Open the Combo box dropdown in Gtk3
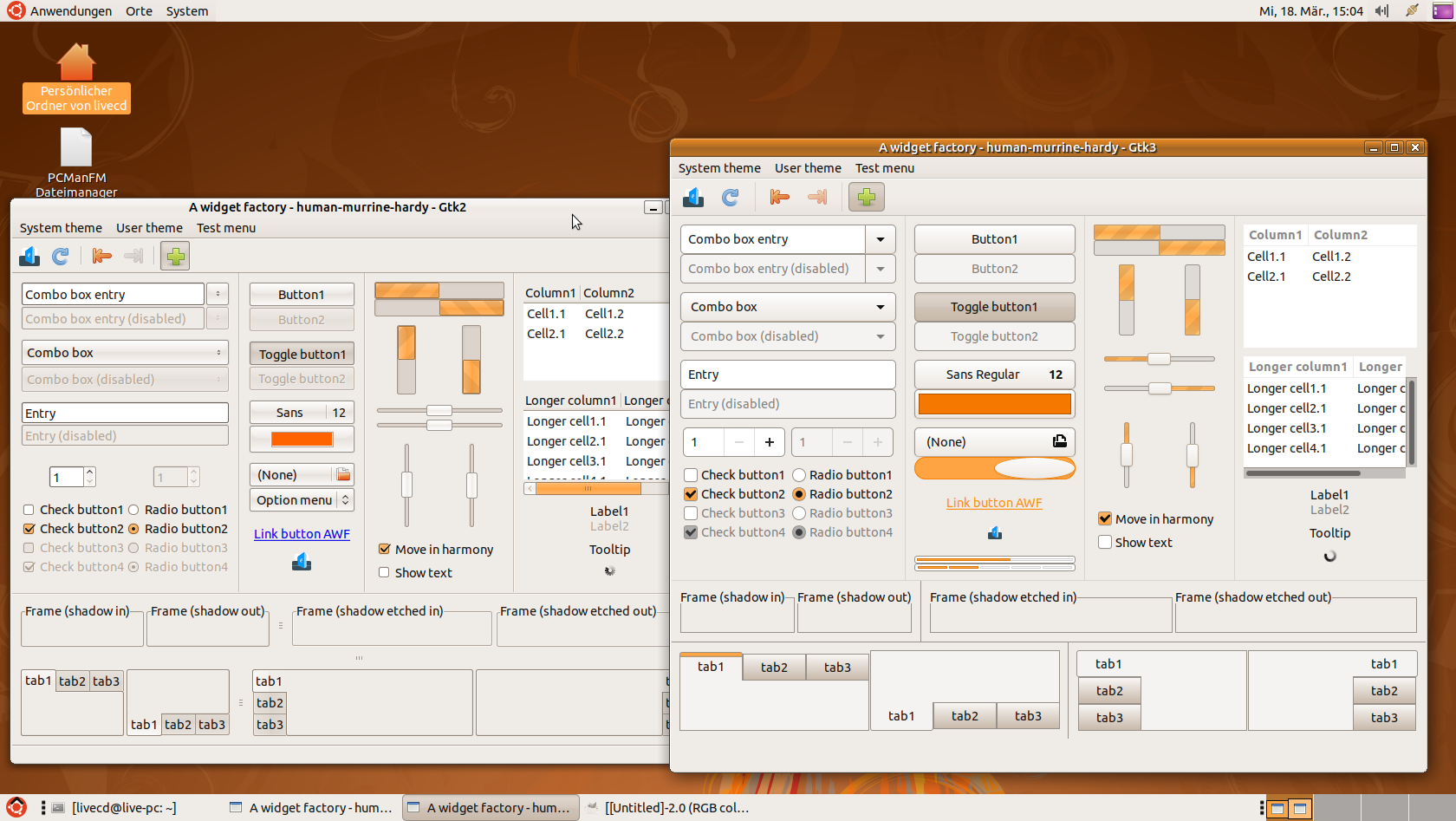Screen dimensions: 1456x821 click(x=788, y=307)
